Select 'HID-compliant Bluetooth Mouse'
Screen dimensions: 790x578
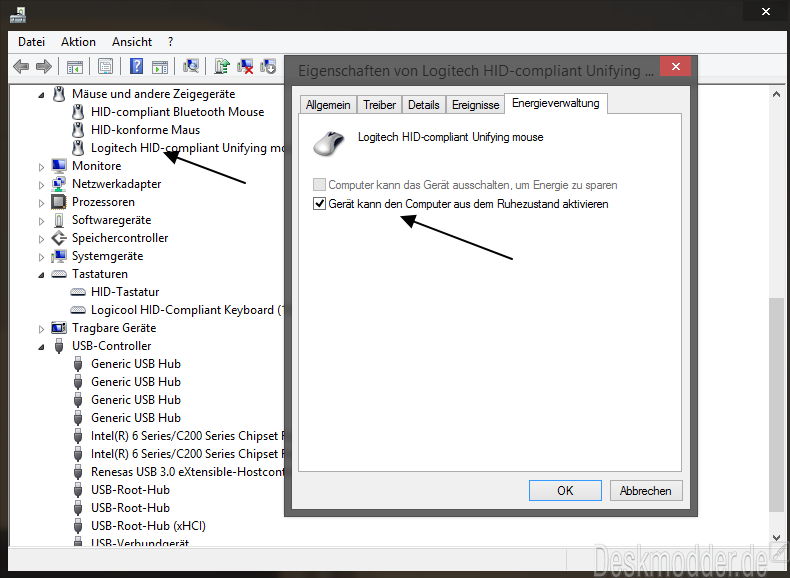tap(177, 112)
